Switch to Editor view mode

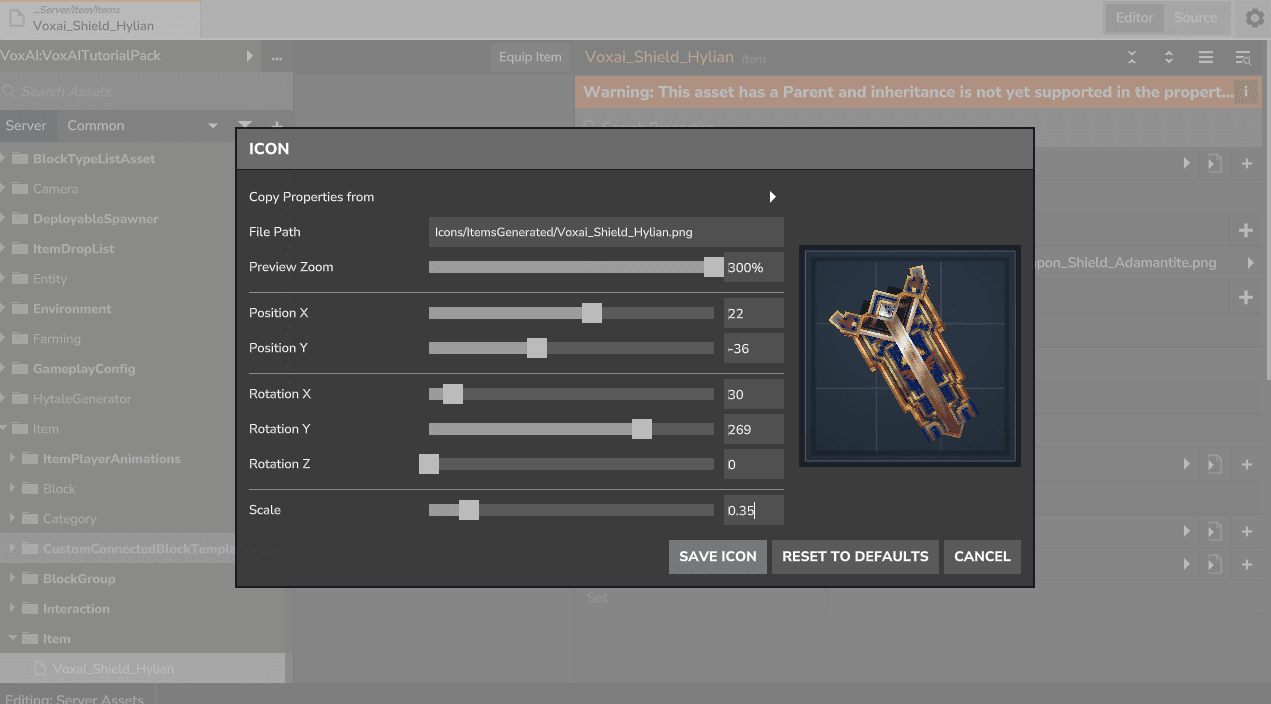point(1134,17)
